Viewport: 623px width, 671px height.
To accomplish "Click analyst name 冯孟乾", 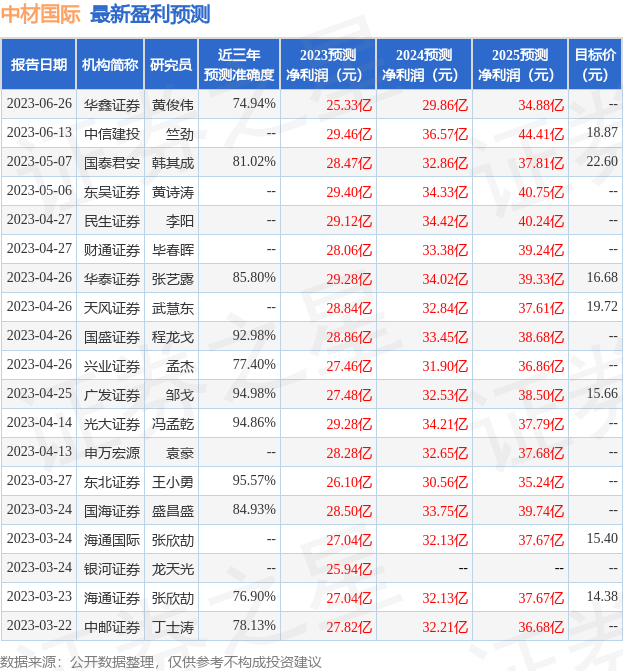I will 173,424.
